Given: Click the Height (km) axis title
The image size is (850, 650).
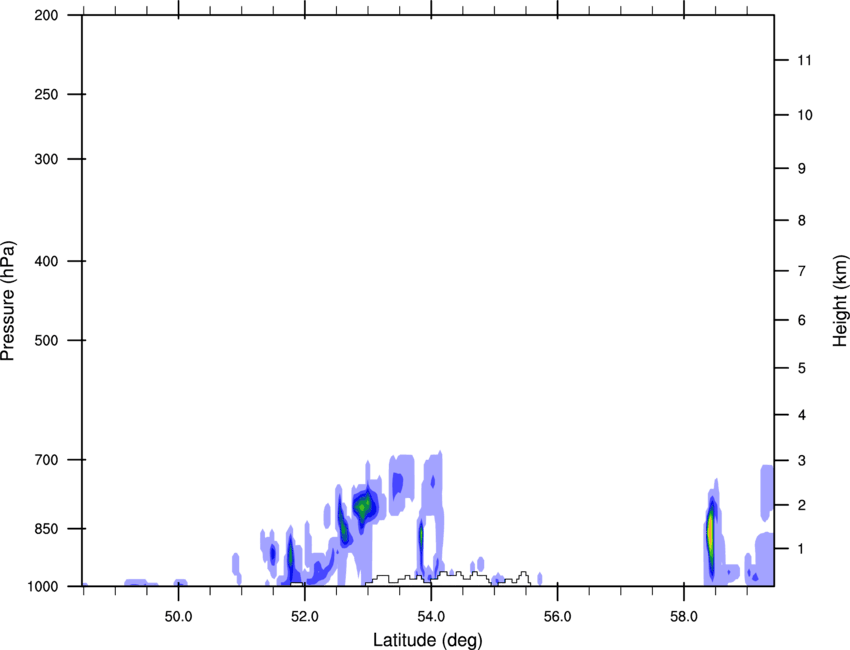Looking at the screenshot, I should click(839, 300).
